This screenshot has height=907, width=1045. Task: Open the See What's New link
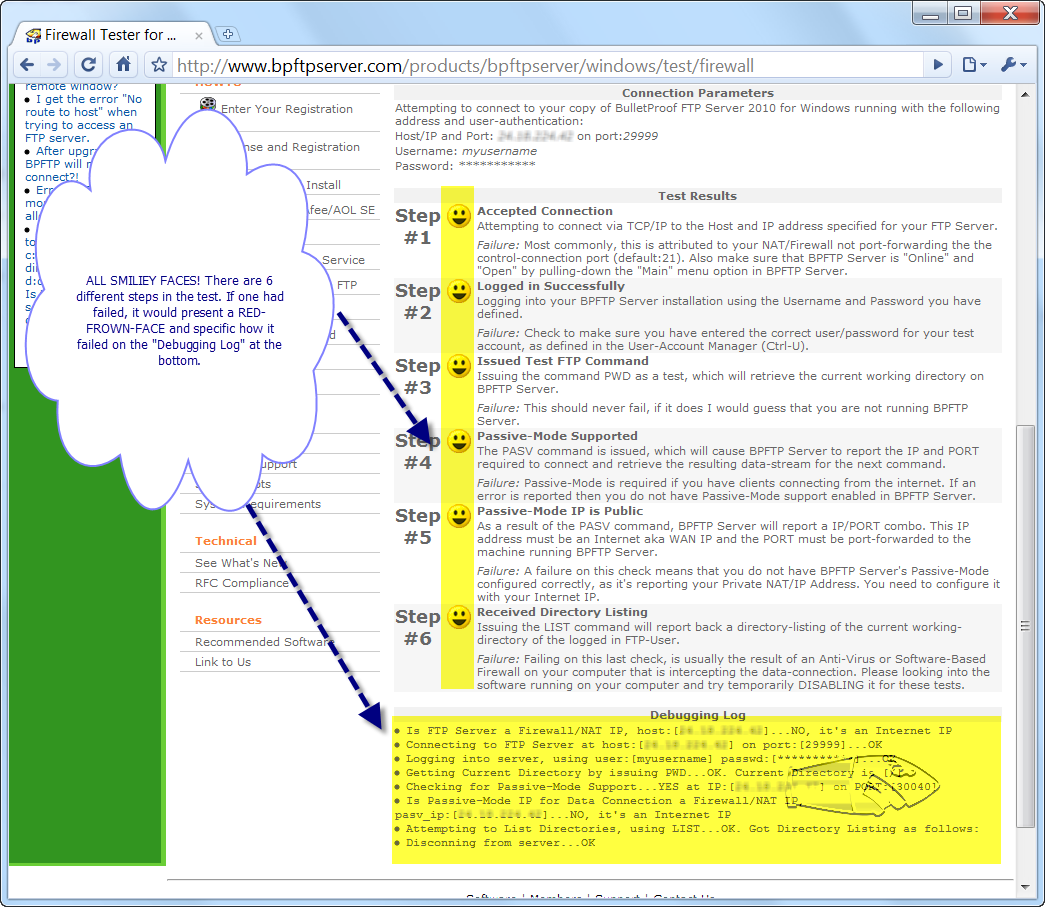(x=240, y=563)
